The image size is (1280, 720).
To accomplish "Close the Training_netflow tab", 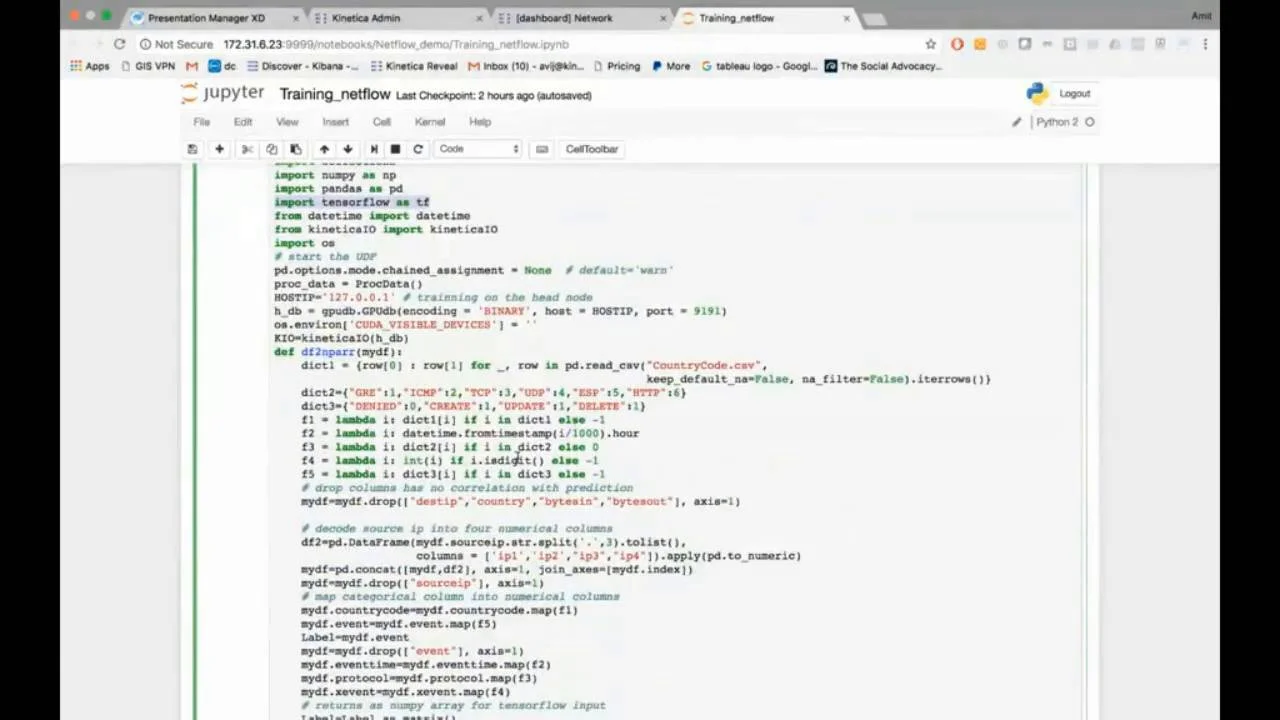I will pos(847,18).
